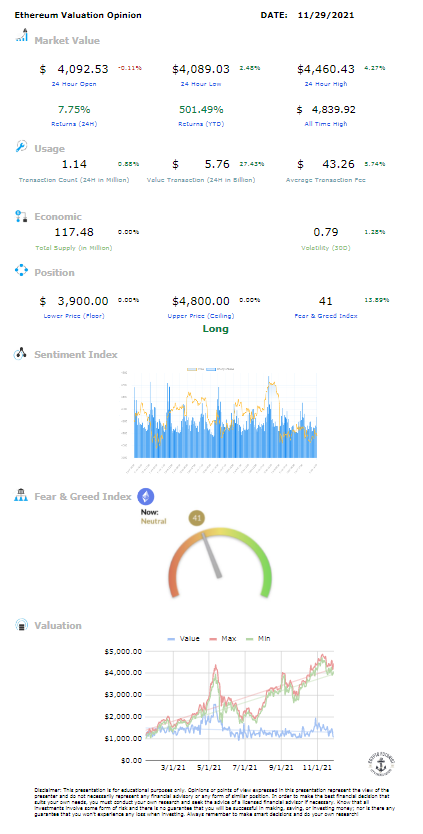Click the Position section icon

(21, 271)
